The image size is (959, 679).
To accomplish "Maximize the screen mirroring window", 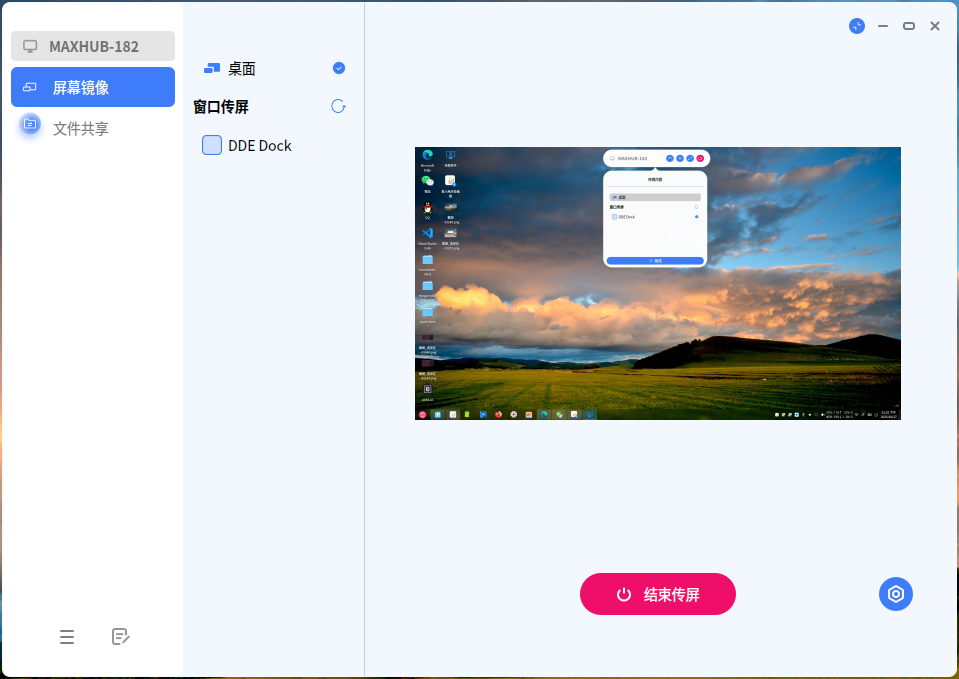I will tap(909, 26).
